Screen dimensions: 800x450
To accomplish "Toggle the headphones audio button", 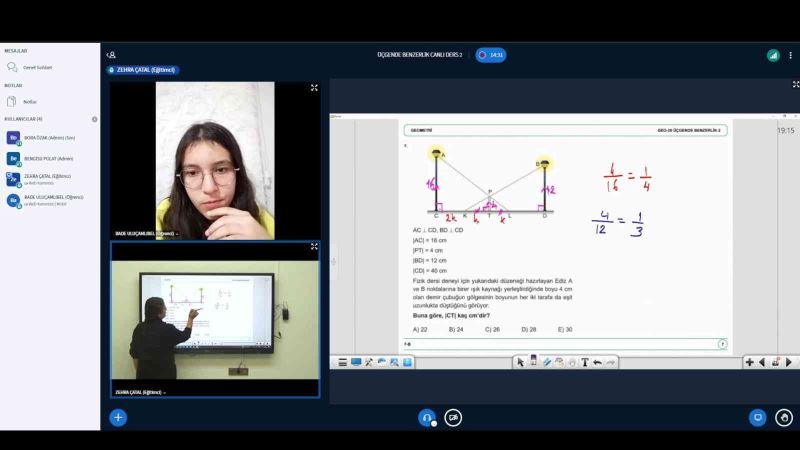I will click(427, 417).
